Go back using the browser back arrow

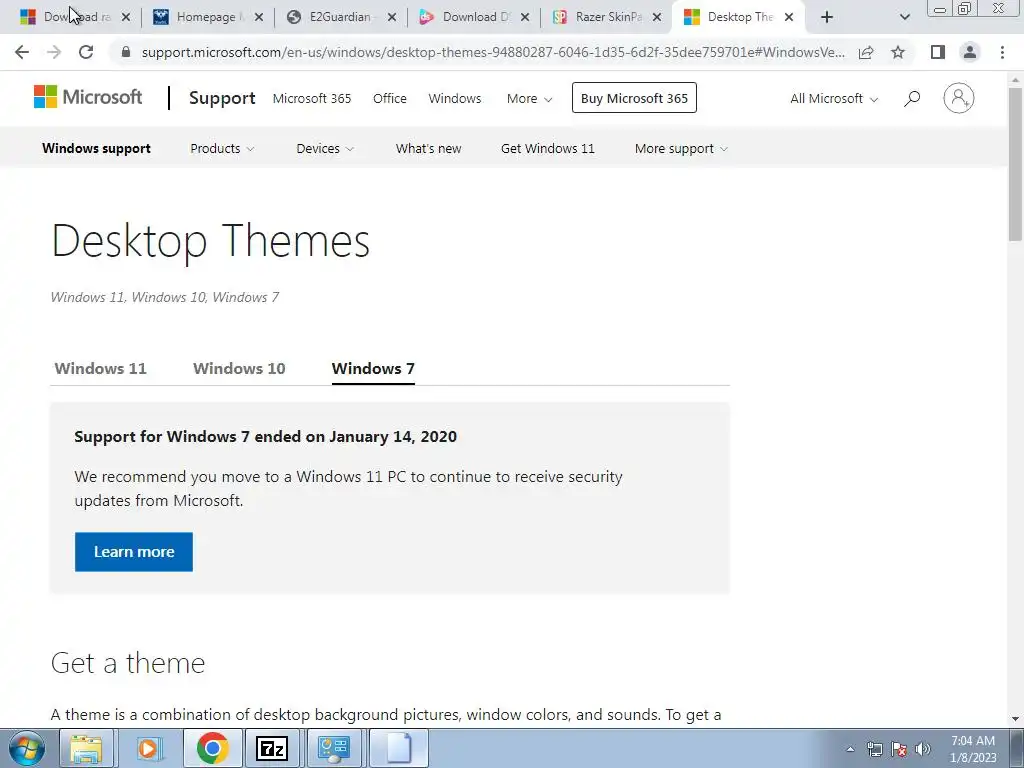coord(22,52)
